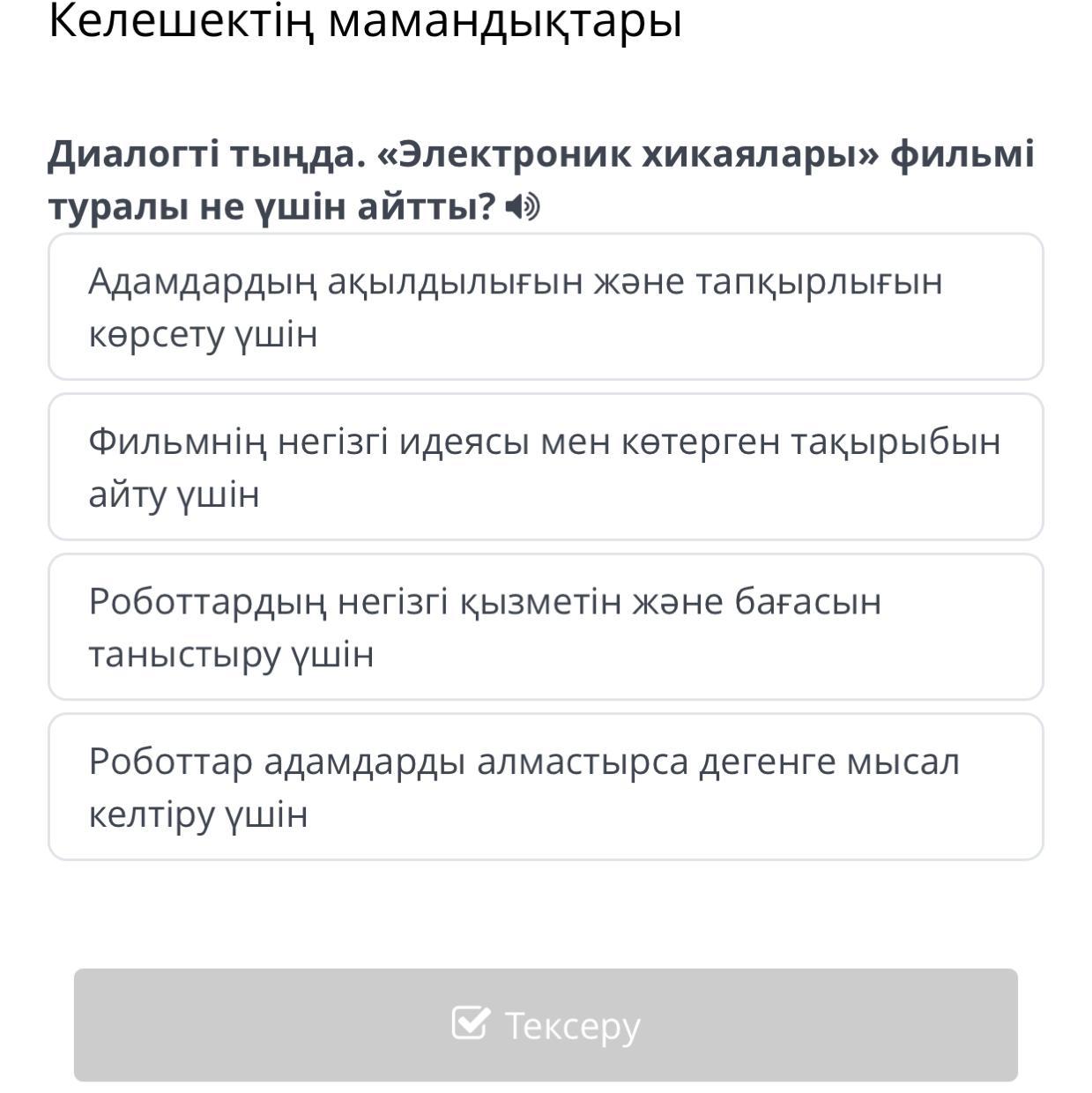Click the Тексеру check button

546,1025
